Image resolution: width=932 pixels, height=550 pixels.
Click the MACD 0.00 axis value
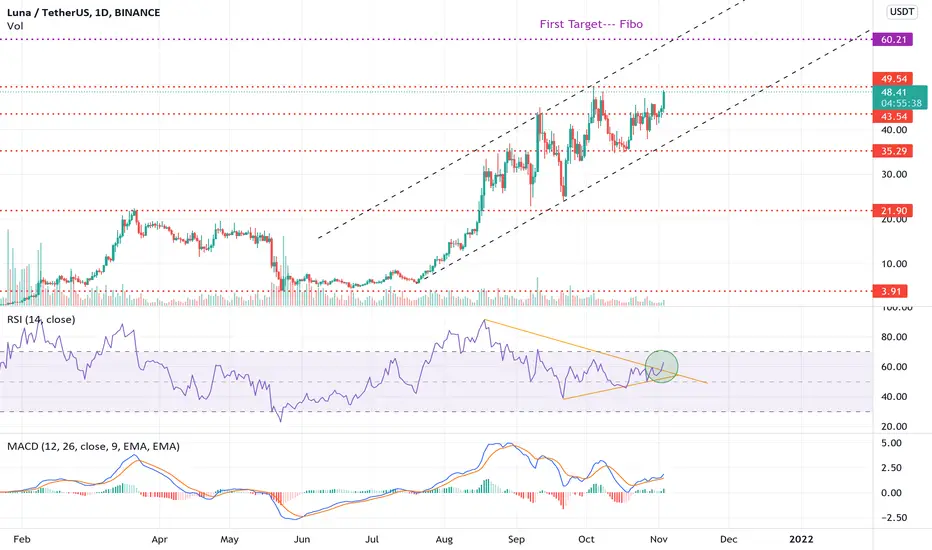[x=892, y=492]
